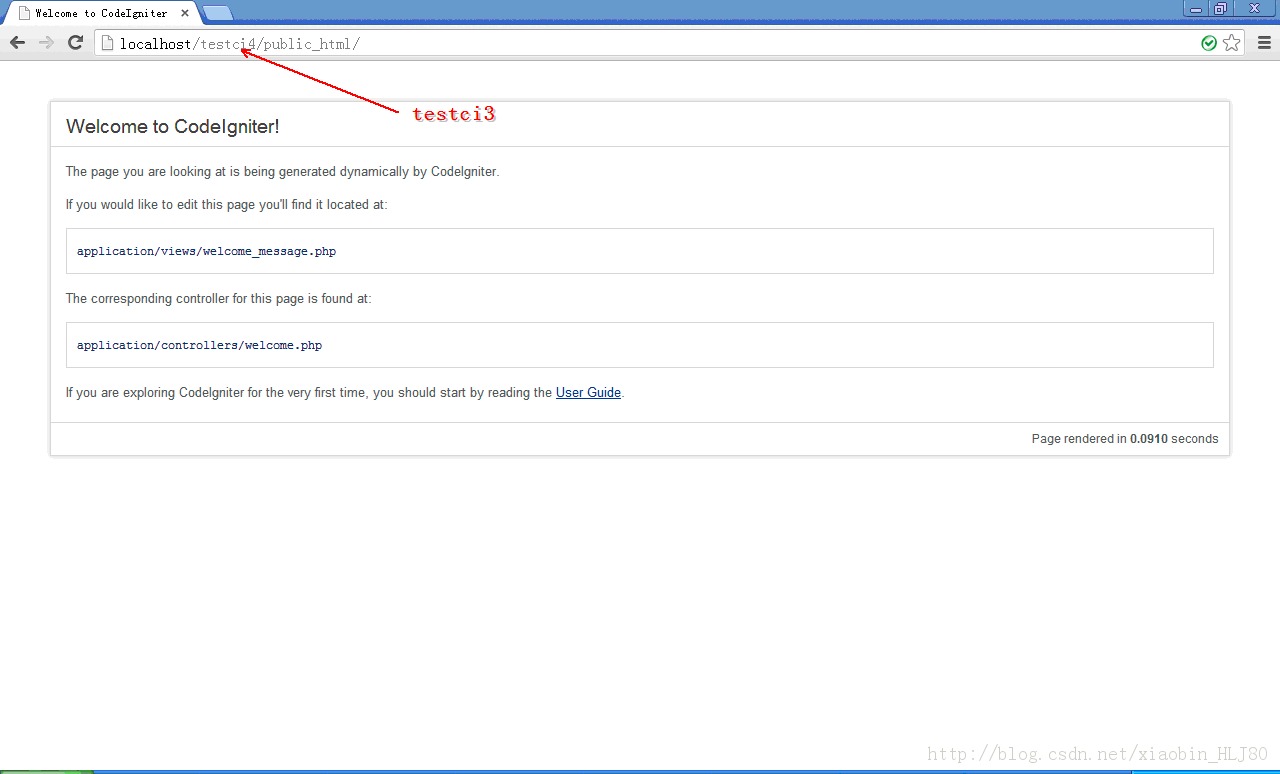Select the Welcome to CodeIgniter tab

click(x=101, y=14)
